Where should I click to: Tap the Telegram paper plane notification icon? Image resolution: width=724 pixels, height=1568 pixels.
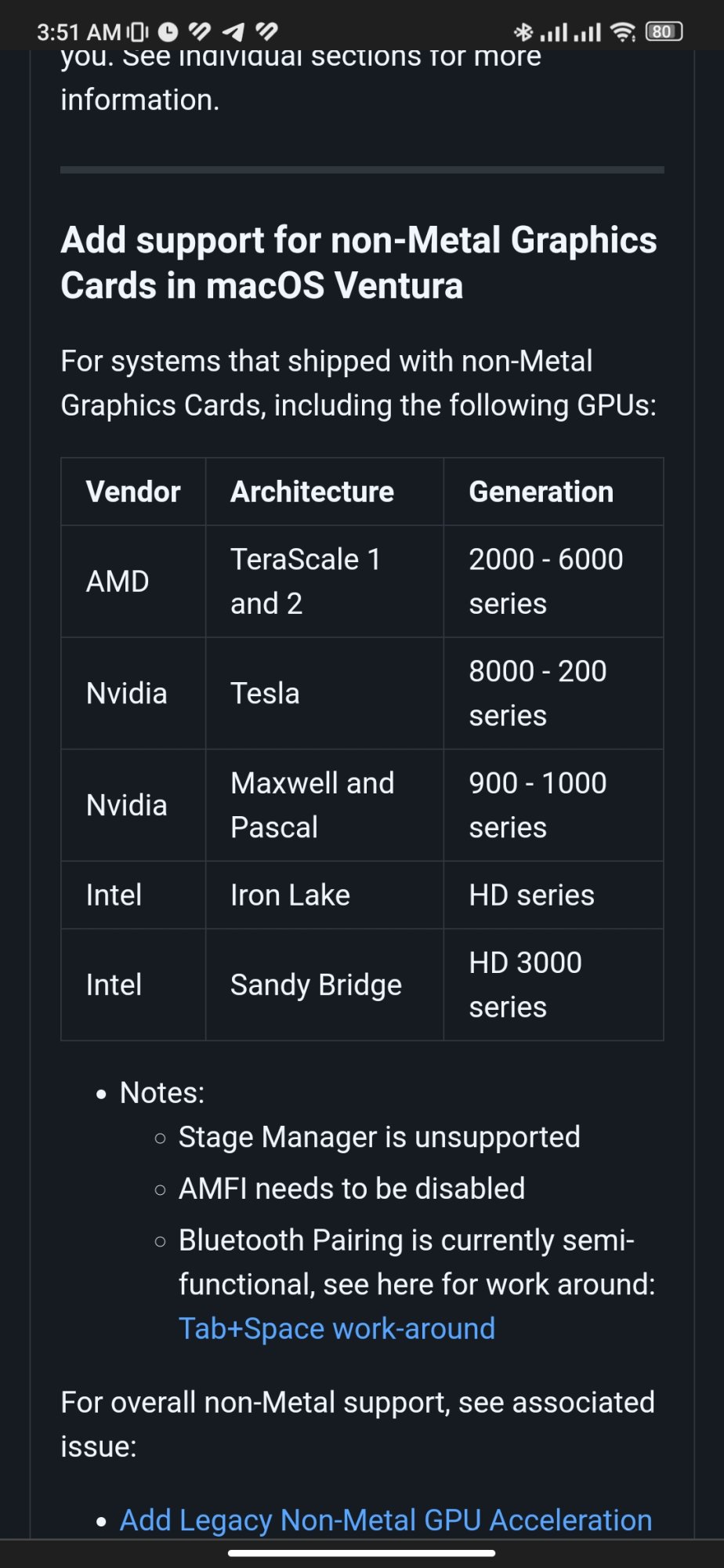[x=233, y=32]
